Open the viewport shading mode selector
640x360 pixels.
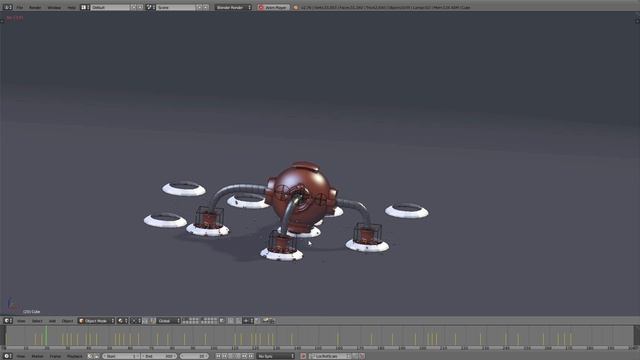[x=123, y=321]
